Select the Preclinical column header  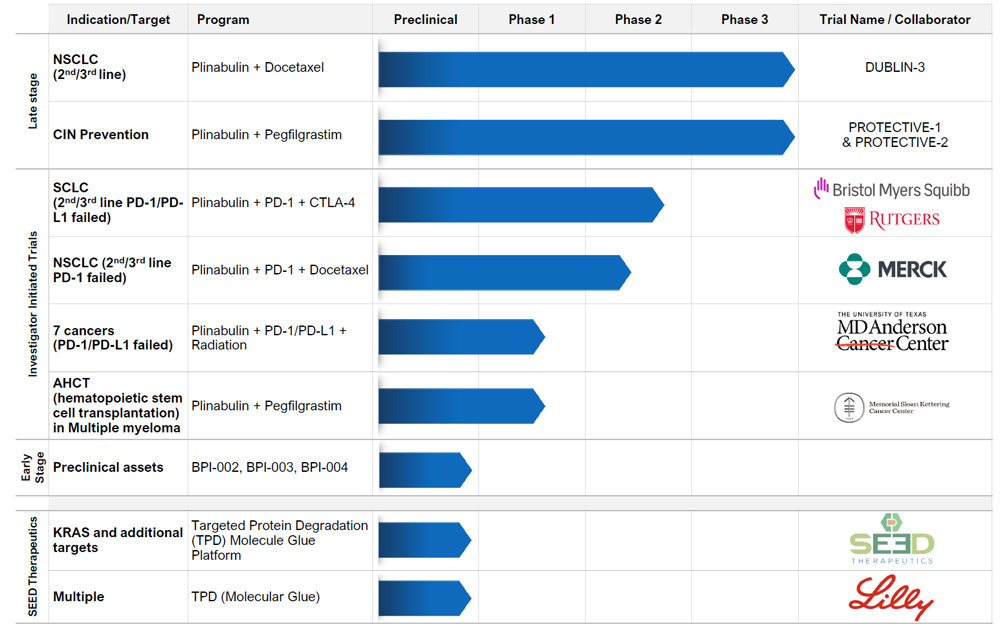425,19
